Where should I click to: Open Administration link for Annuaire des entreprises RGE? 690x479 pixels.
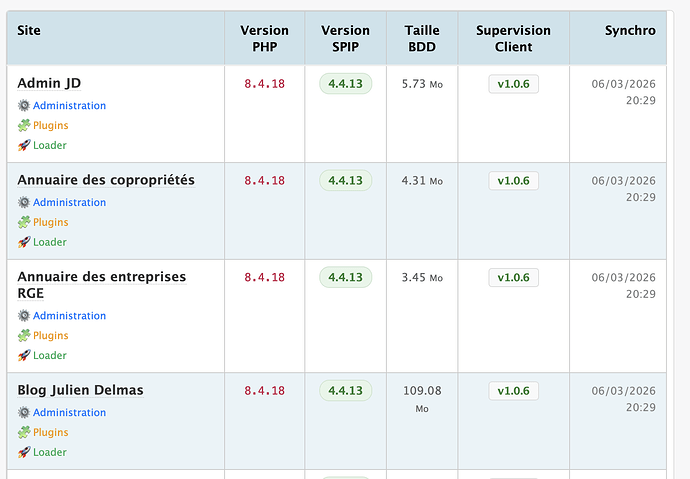coord(69,316)
